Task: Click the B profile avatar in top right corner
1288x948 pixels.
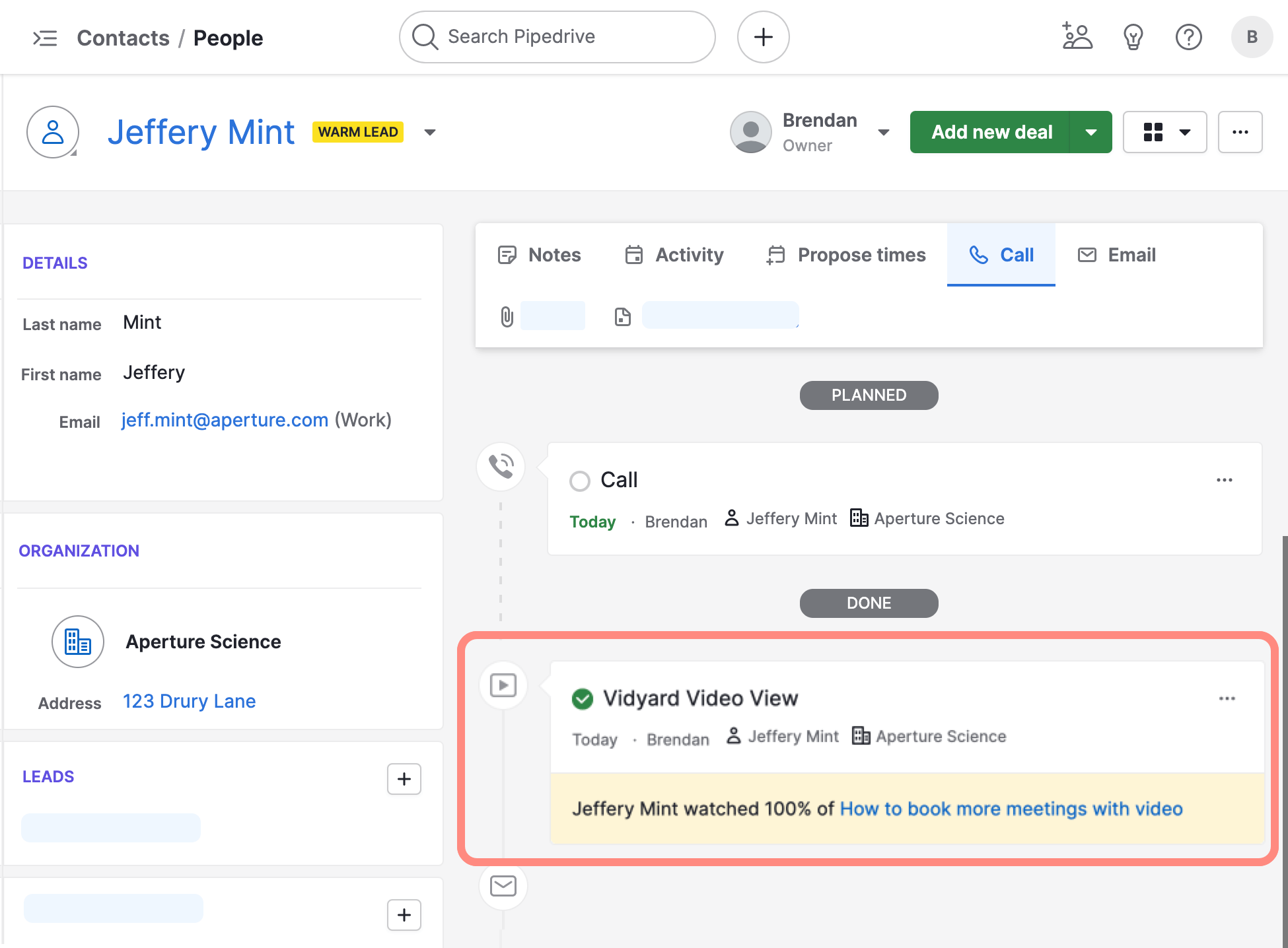Action: tap(1252, 37)
